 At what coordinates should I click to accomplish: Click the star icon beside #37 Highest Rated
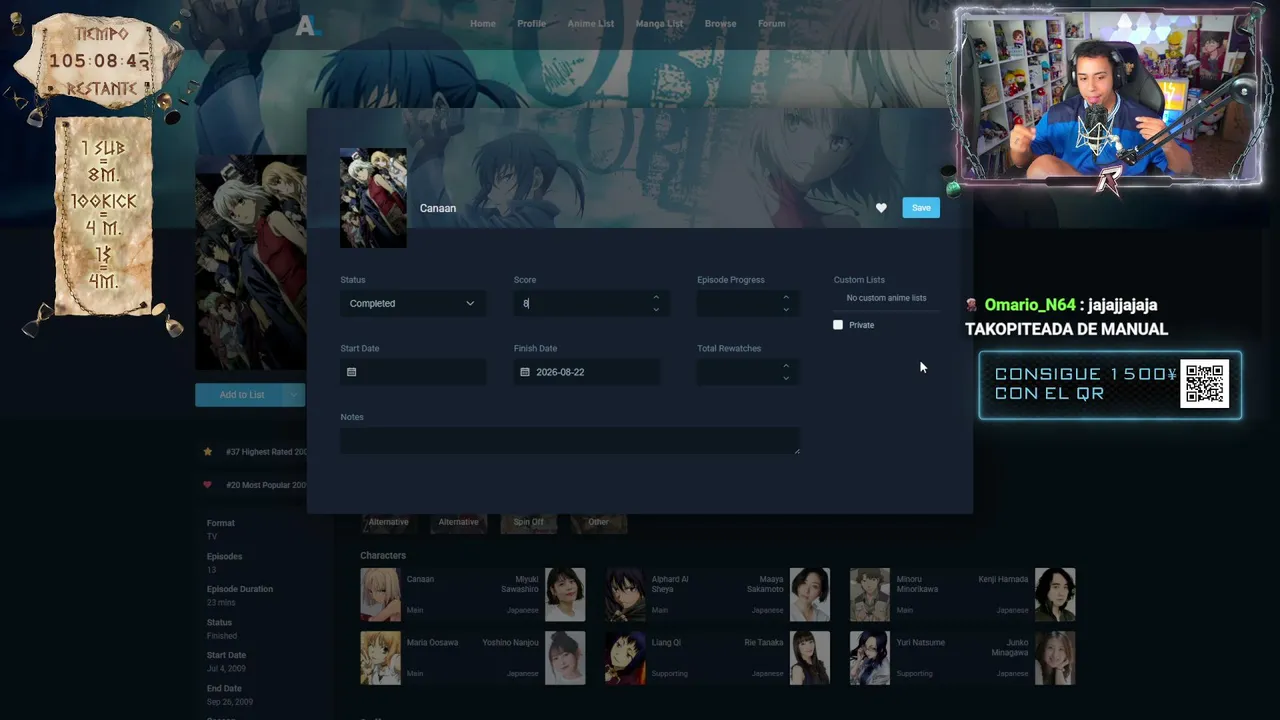pyautogui.click(x=208, y=452)
